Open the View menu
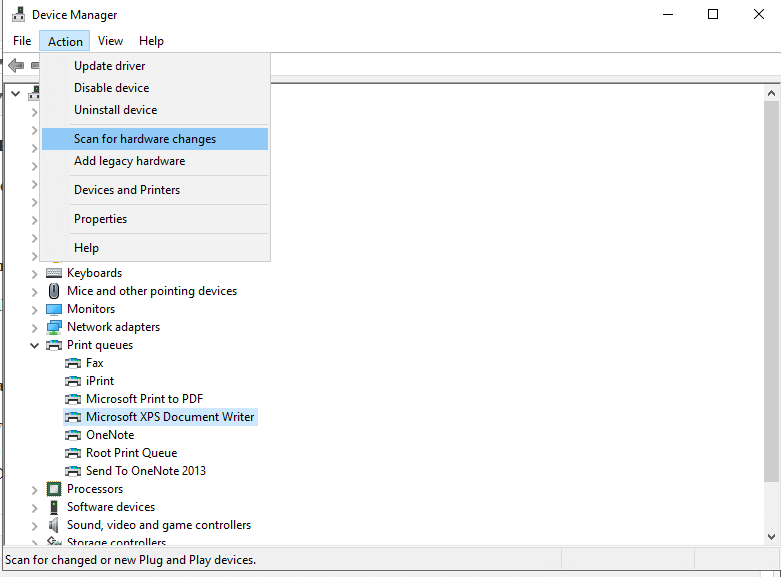This screenshot has width=781, height=577. [x=110, y=41]
